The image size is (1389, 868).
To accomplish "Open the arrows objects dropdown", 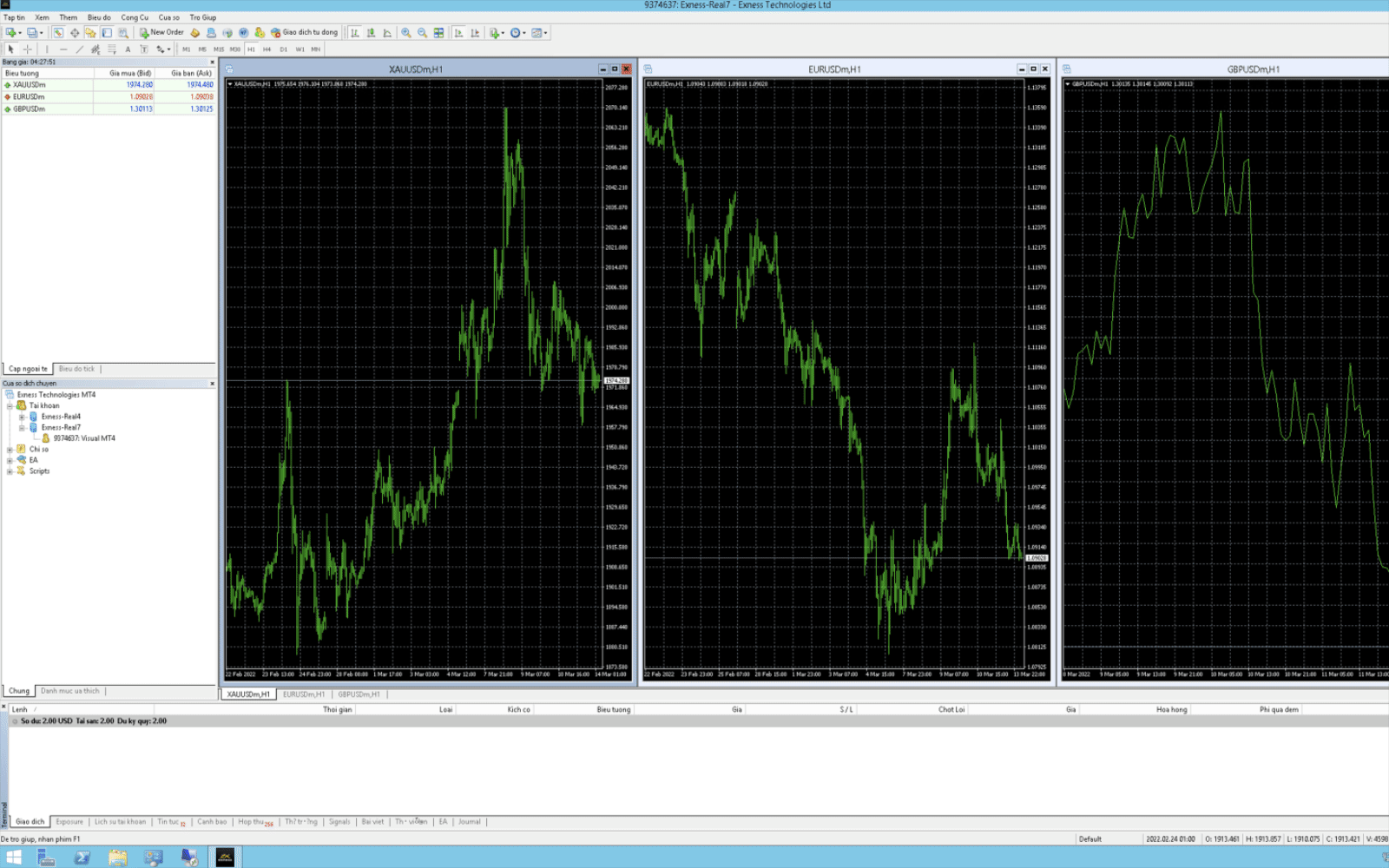I will [163, 49].
